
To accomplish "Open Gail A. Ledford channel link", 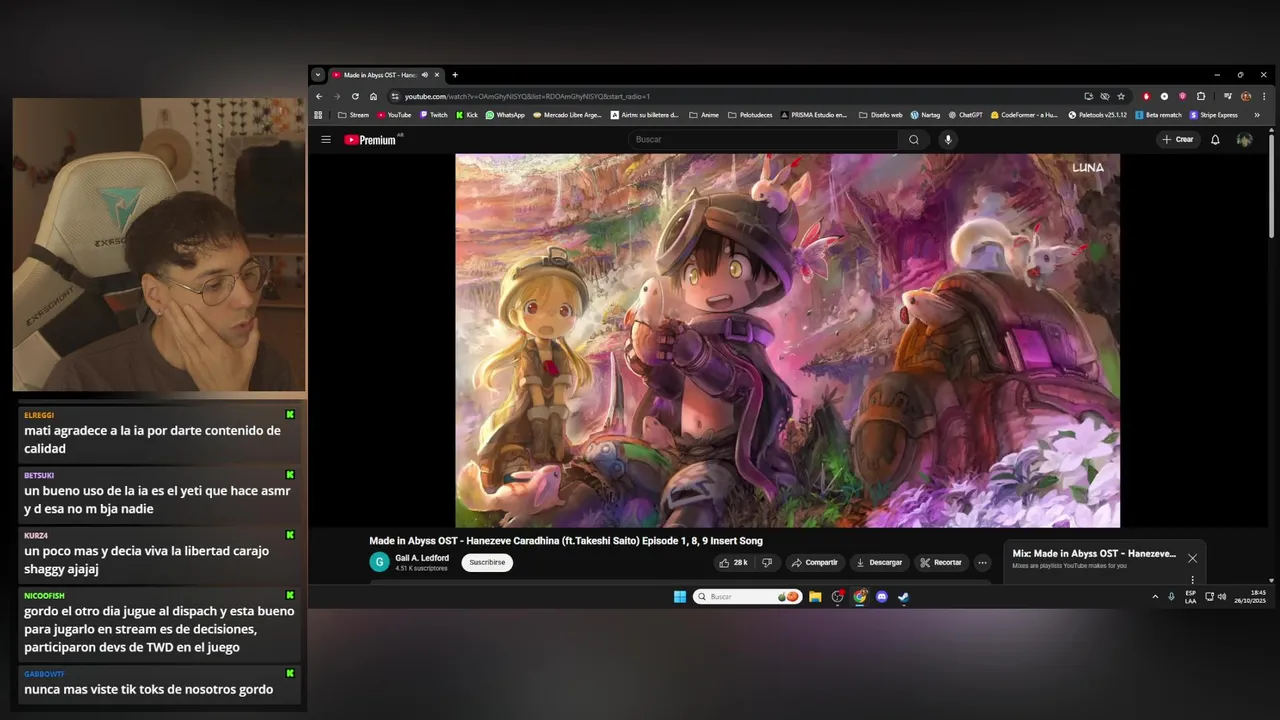I will point(422,558).
